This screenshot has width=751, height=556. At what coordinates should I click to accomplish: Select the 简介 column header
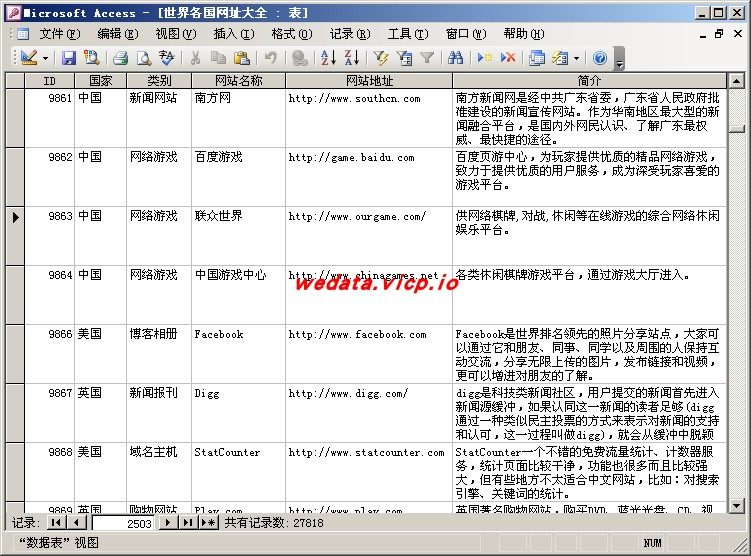pos(589,80)
